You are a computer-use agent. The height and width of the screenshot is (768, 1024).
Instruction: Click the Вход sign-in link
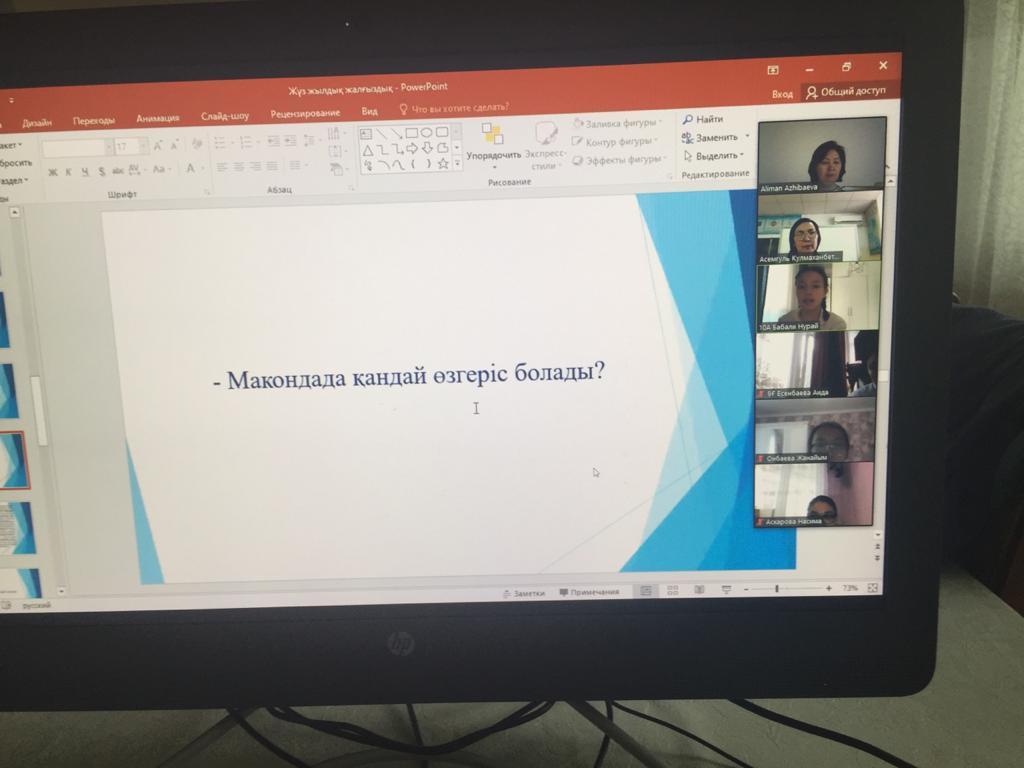782,93
